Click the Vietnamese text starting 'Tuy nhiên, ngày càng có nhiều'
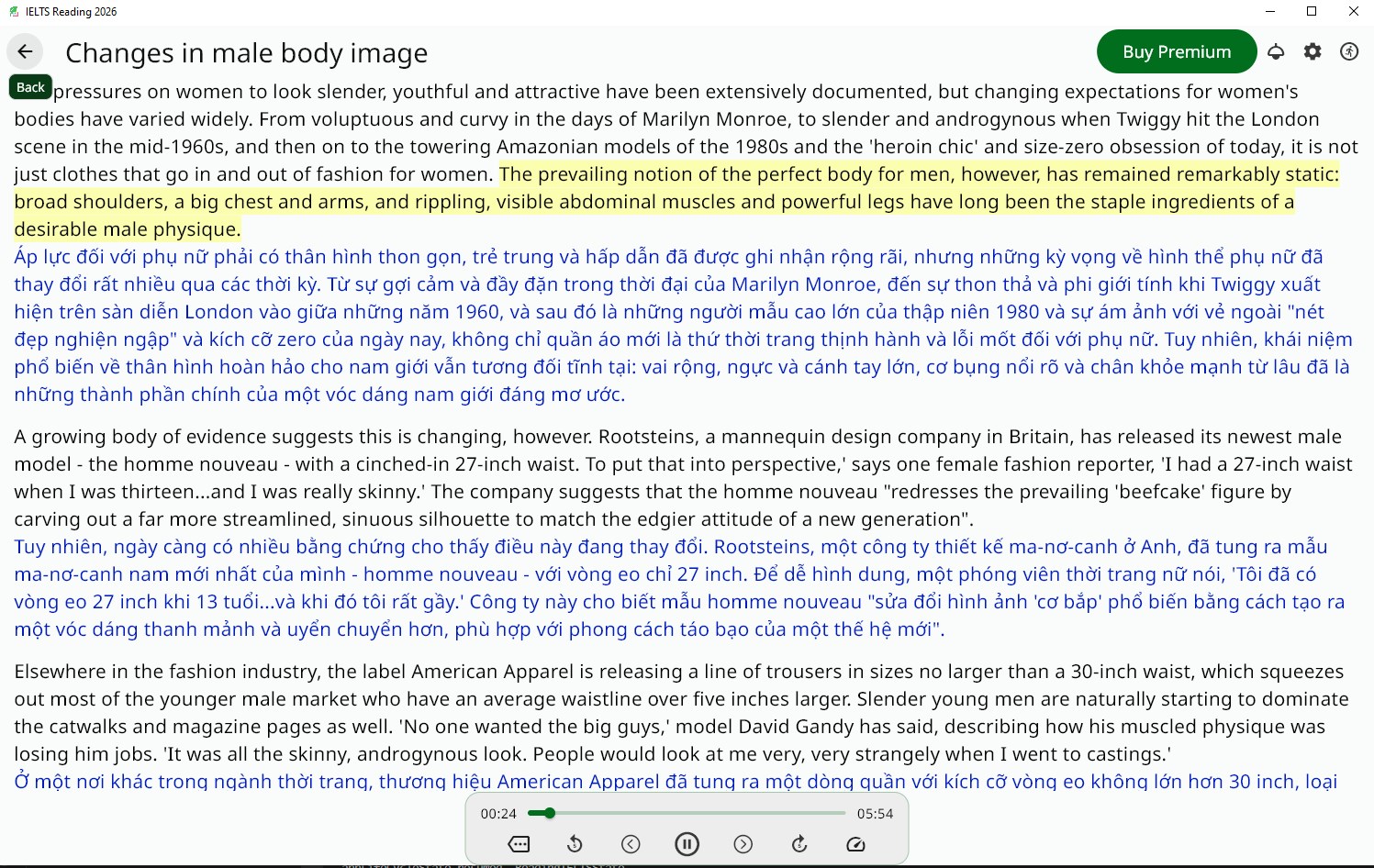Screen dimensions: 1374x868 (x=679, y=588)
